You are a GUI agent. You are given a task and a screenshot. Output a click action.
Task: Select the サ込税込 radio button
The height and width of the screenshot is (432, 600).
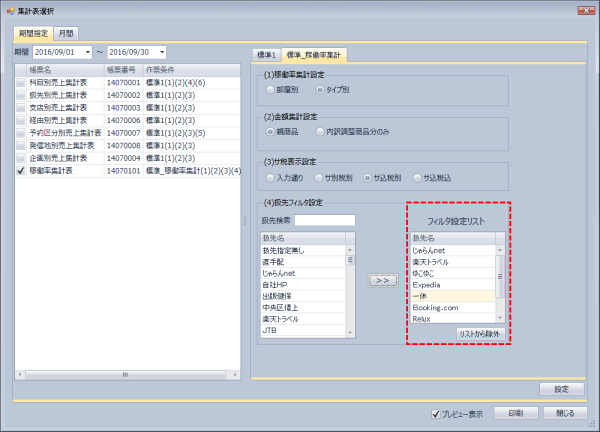[x=417, y=178]
